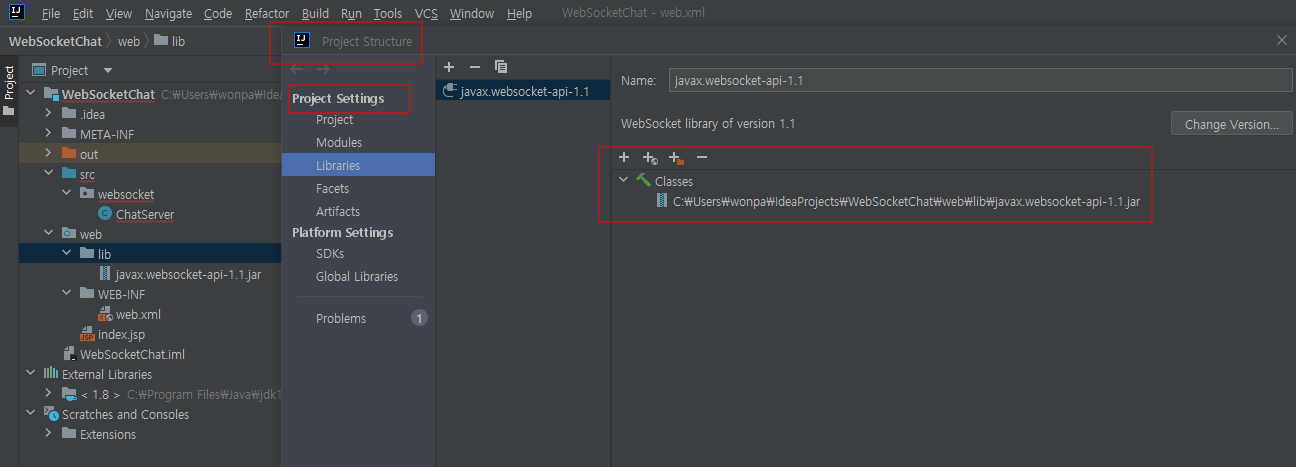Select web.xml in project tree
The height and width of the screenshot is (467, 1296).
pyautogui.click(x=138, y=314)
